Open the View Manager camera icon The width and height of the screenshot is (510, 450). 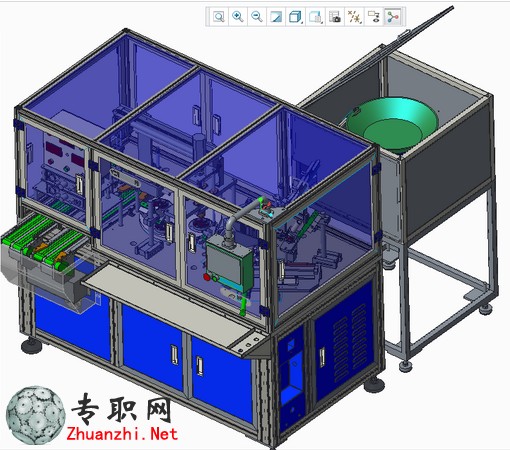click(x=334, y=17)
